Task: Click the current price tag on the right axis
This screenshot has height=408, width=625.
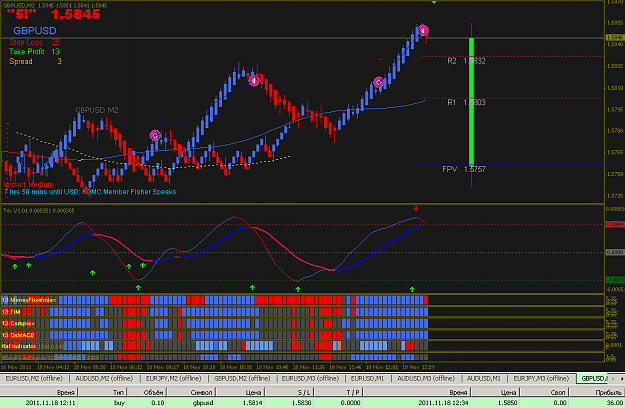Action: 615,37
